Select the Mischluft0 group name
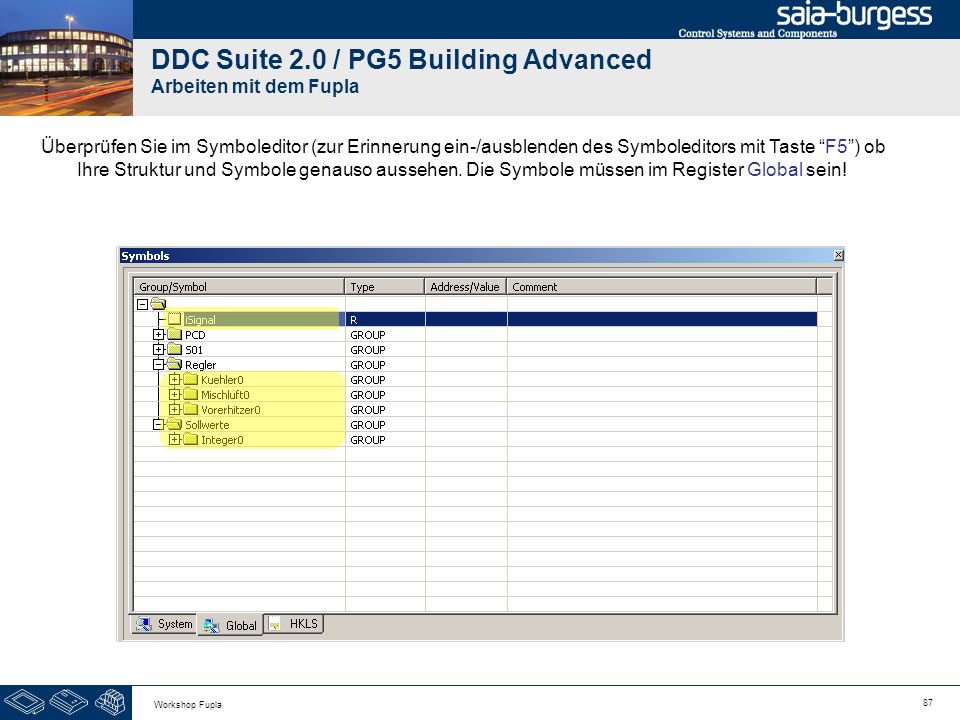960x720 pixels. 225,395
